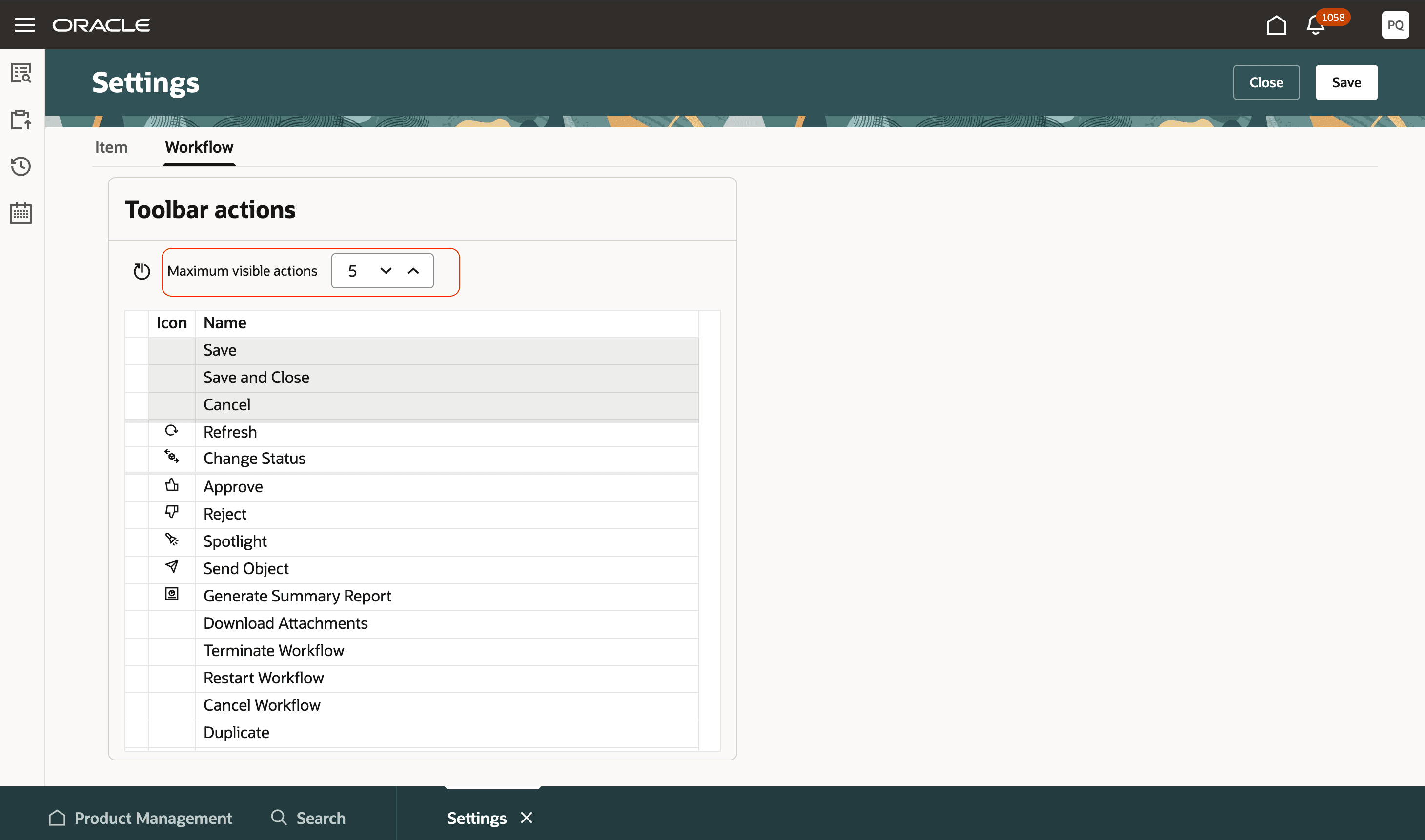Open the calendar sidebar icon
Image resolution: width=1425 pixels, height=840 pixels.
tap(21, 213)
